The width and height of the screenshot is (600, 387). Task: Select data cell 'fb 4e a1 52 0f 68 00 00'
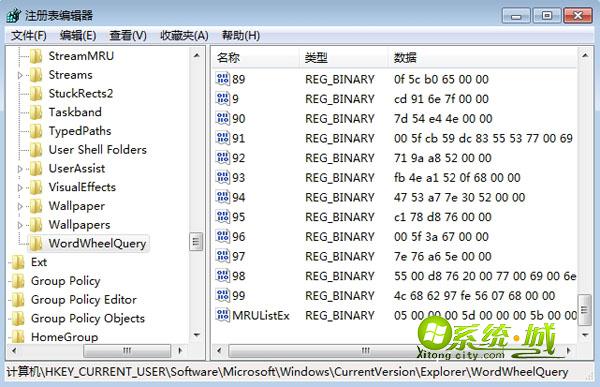[457, 178]
